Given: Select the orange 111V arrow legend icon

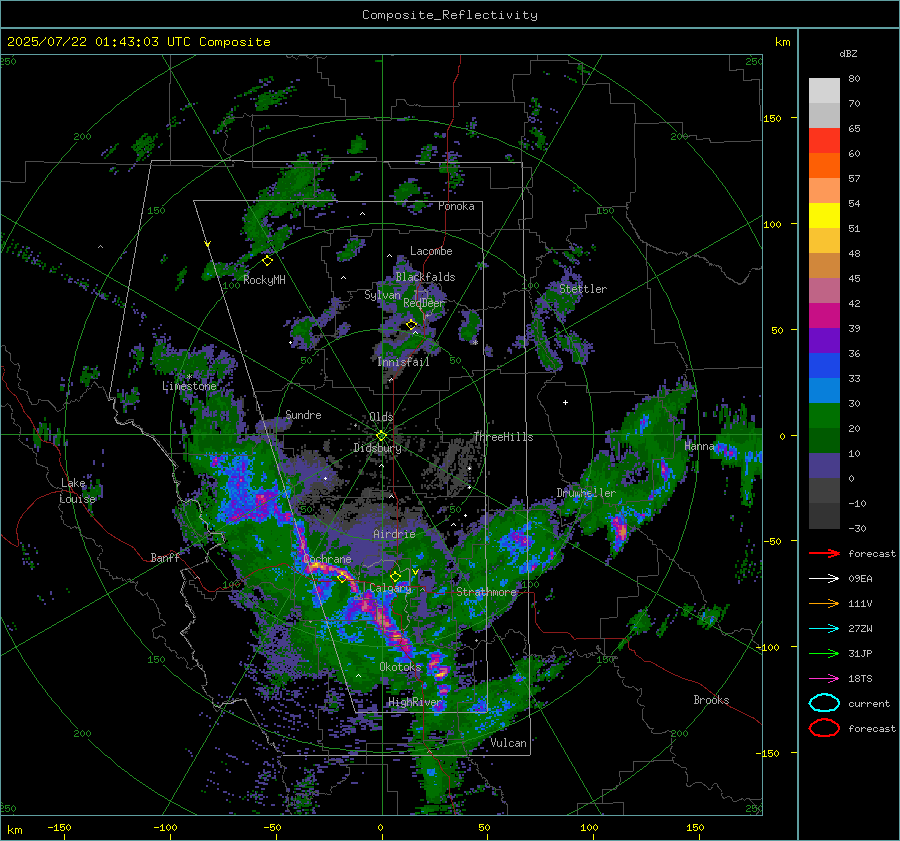Looking at the screenshot, I should (824, 603).
